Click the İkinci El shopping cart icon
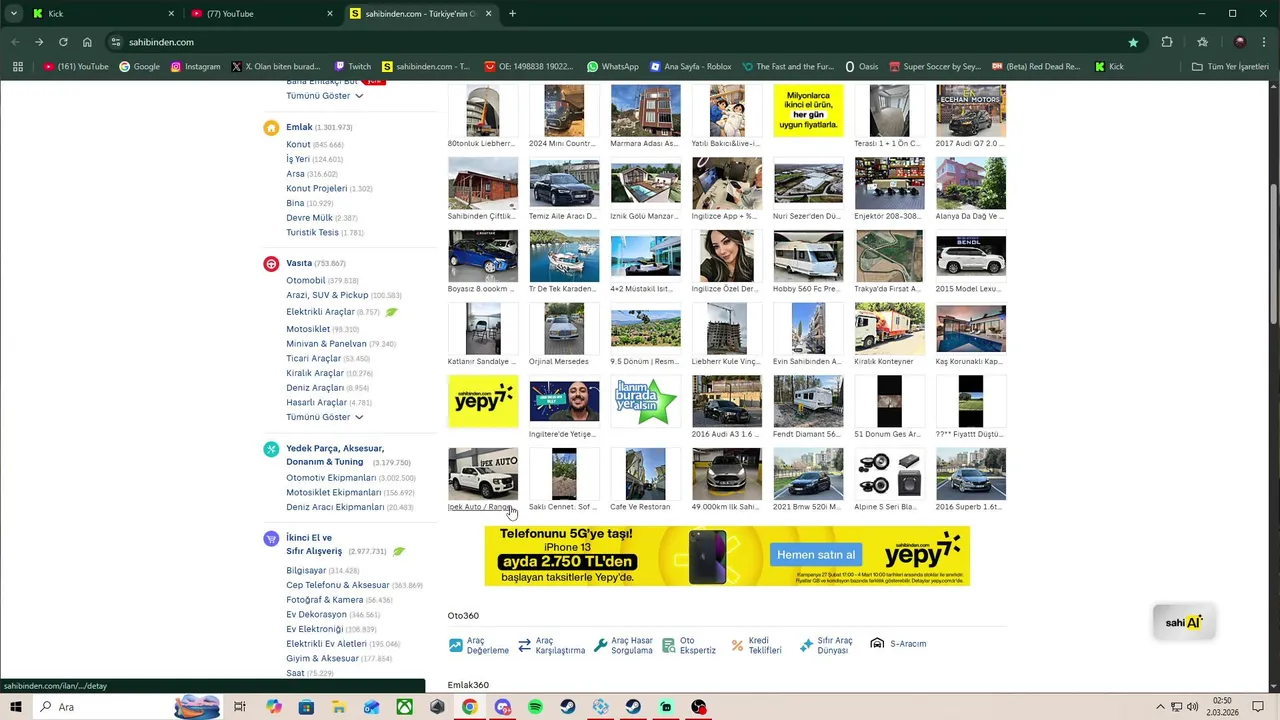This screenshot has width=1280, height=720. click(x=271, y=539)
